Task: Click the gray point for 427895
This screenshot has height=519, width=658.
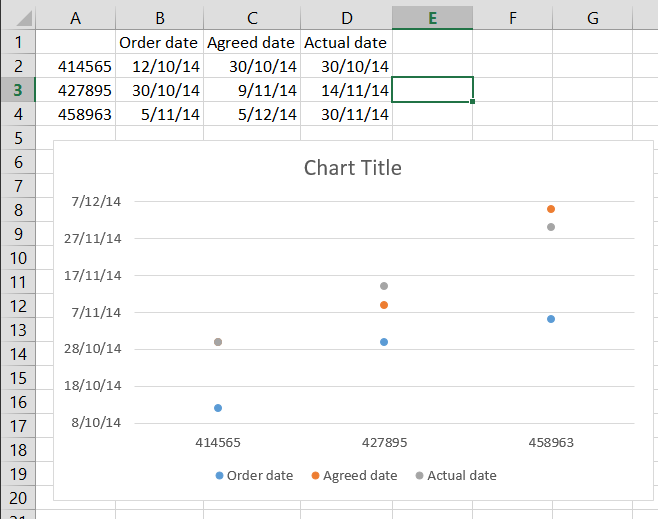Action: pos(384,286)
